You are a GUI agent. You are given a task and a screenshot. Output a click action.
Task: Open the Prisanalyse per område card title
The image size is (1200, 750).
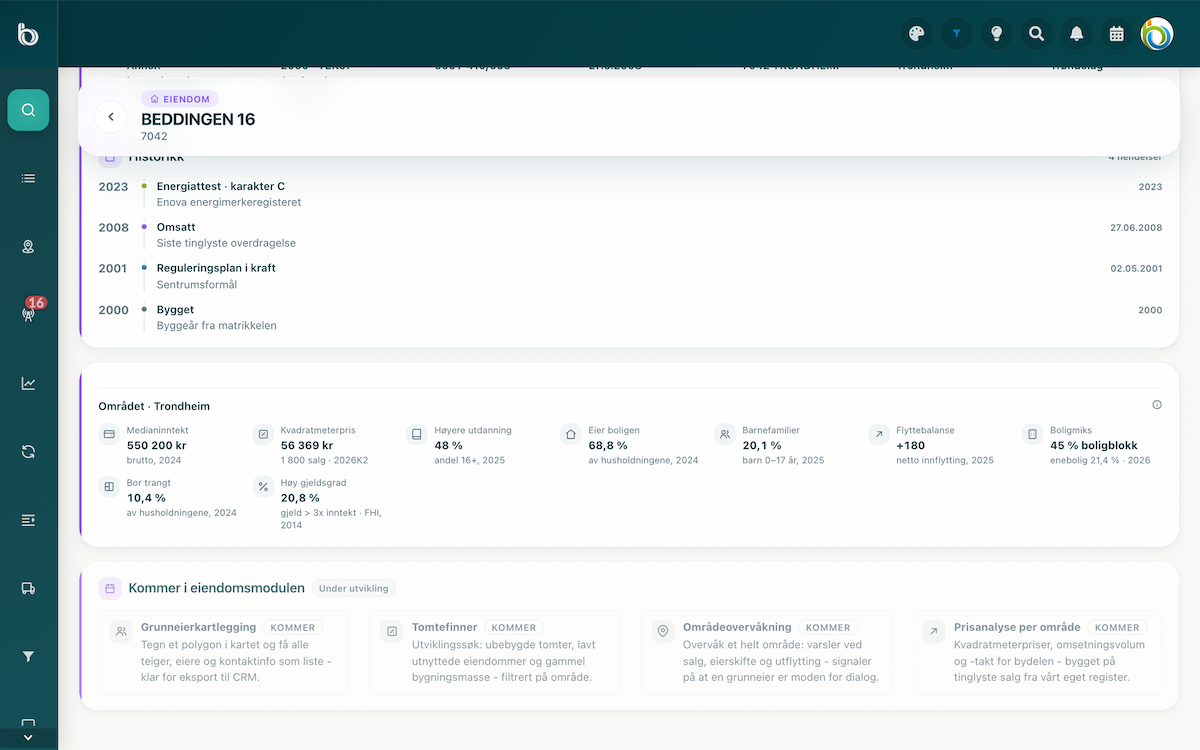point(1019,628)
